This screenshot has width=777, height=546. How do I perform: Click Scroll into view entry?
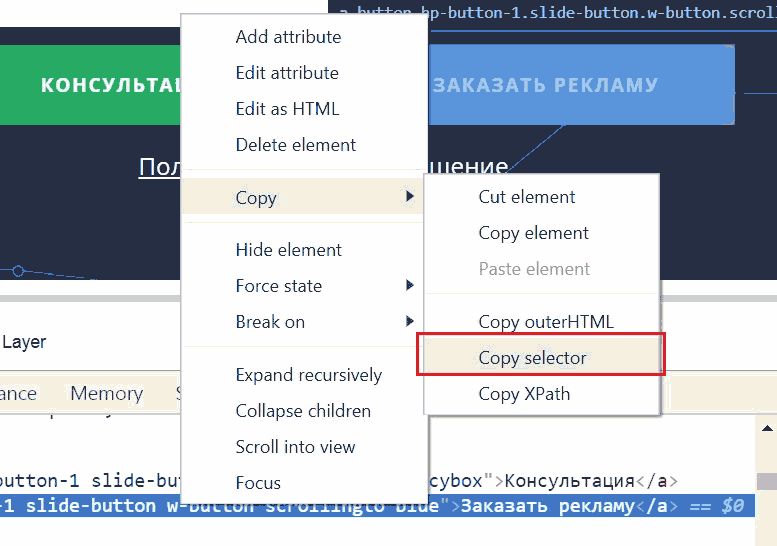[304, 447]
